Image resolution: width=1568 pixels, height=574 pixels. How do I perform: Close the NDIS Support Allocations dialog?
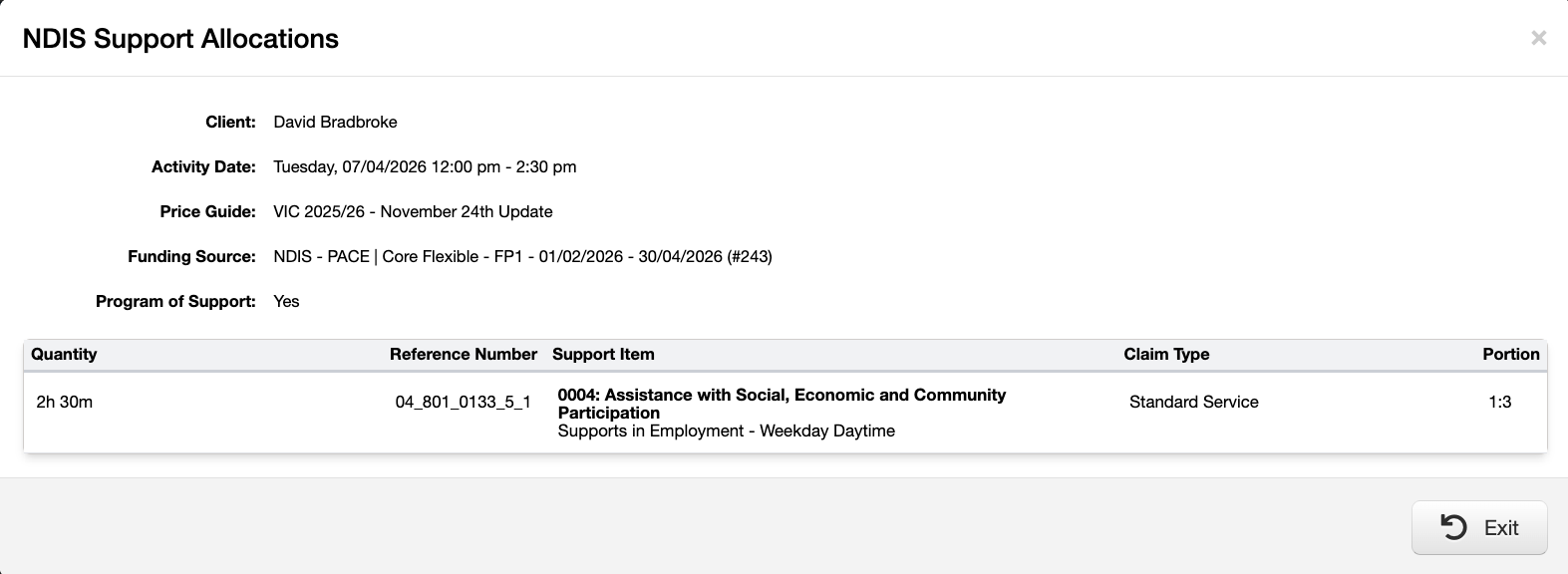(x=1538, y=38)
